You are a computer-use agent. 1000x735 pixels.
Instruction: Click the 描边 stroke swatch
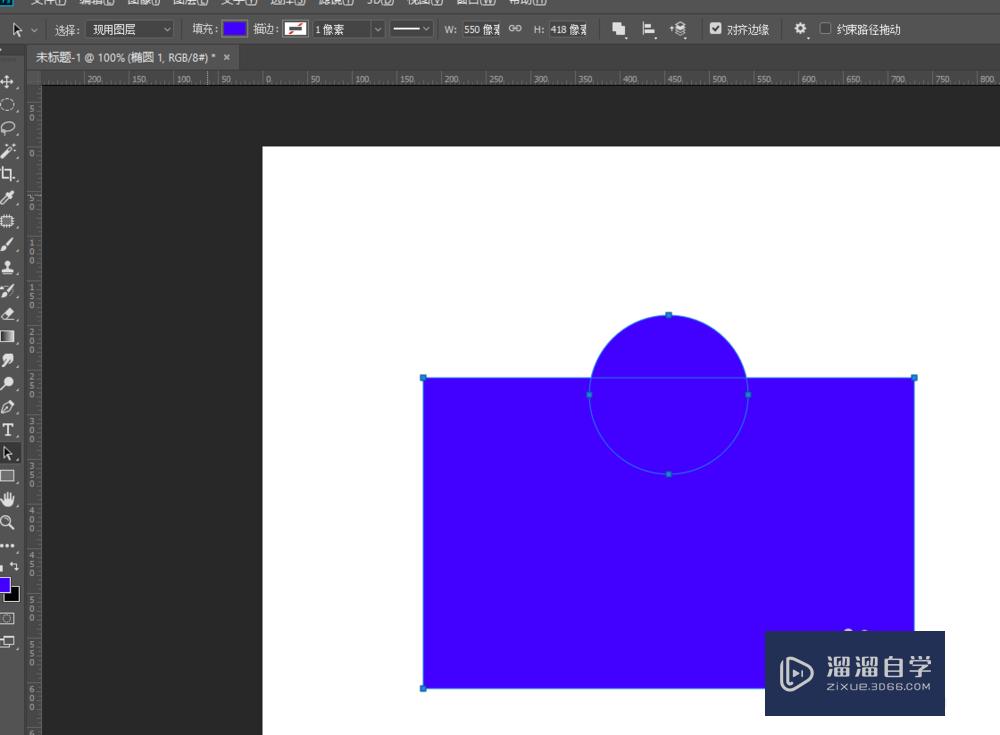[x=295, y=29]
